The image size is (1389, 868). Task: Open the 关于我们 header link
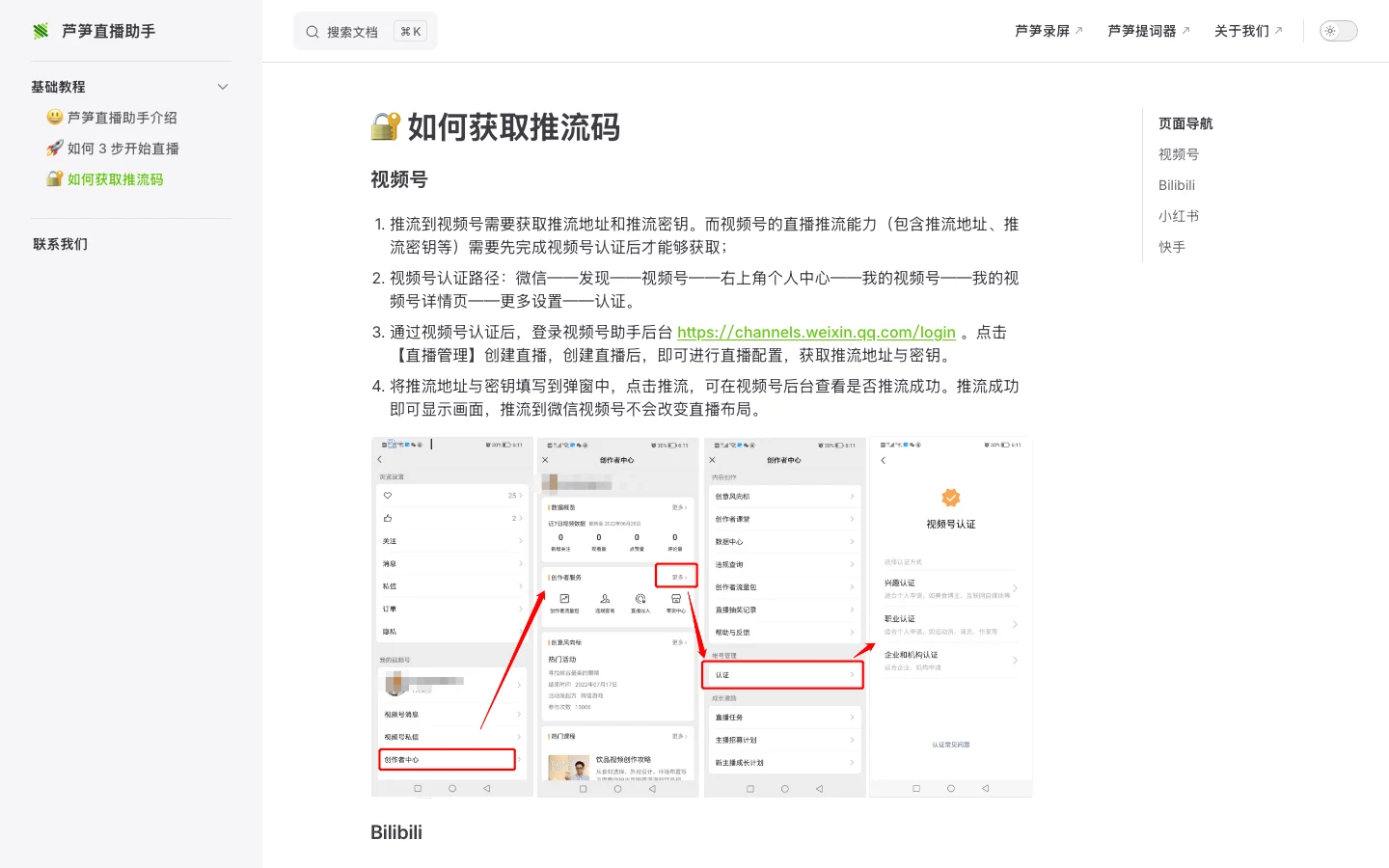(1248, 31)
